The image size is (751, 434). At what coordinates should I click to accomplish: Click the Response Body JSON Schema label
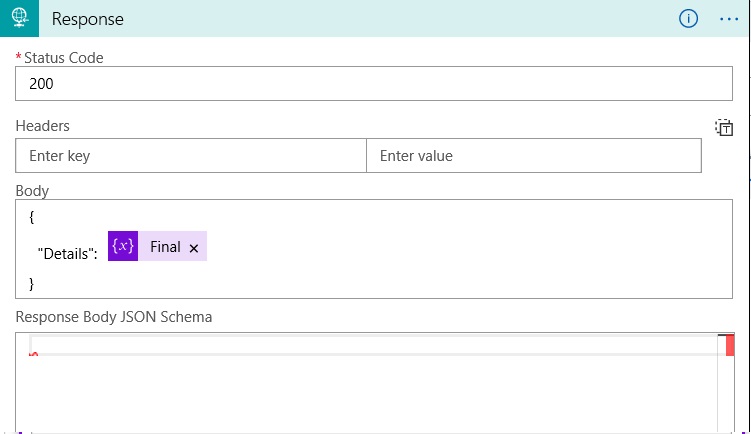[x=114, y=317]
